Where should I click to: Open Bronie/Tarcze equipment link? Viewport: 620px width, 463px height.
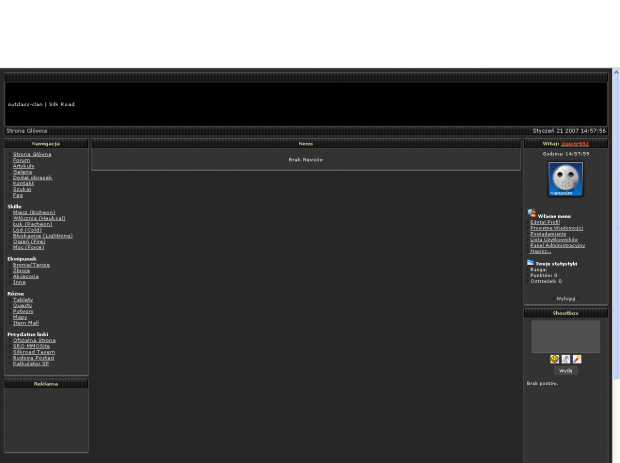31,264
